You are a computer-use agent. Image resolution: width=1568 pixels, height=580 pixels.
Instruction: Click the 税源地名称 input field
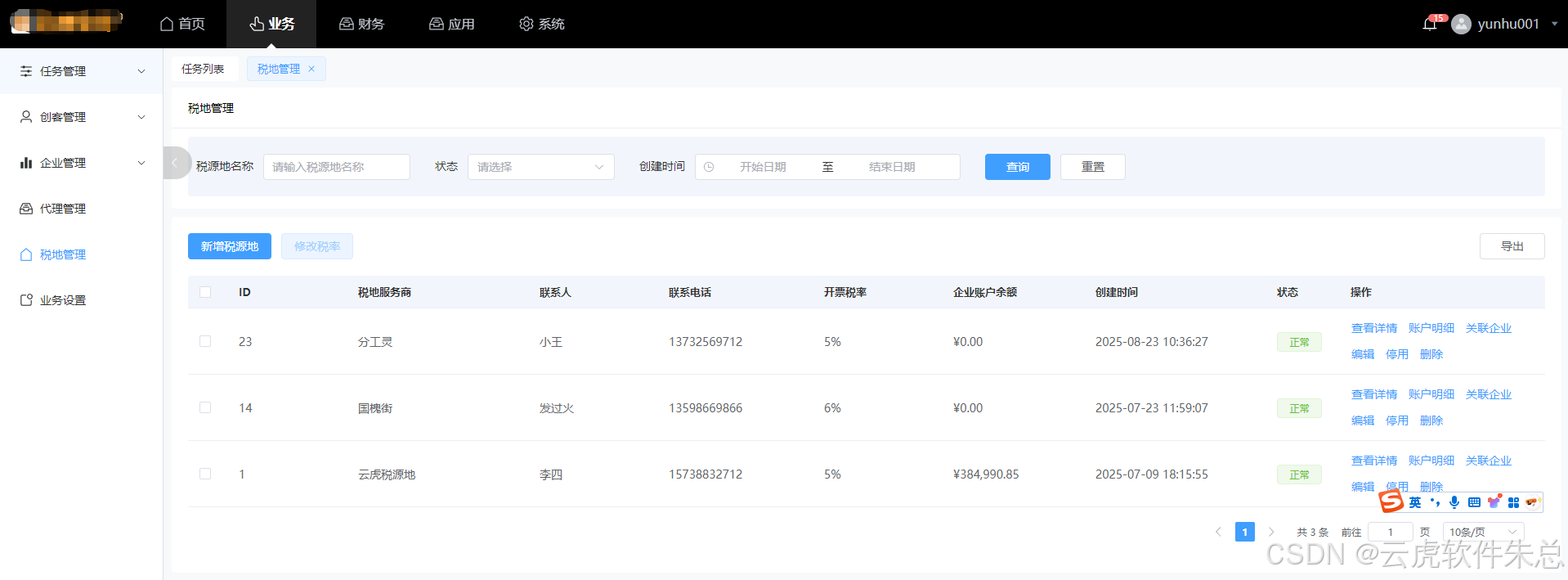(x=336, y=167)
